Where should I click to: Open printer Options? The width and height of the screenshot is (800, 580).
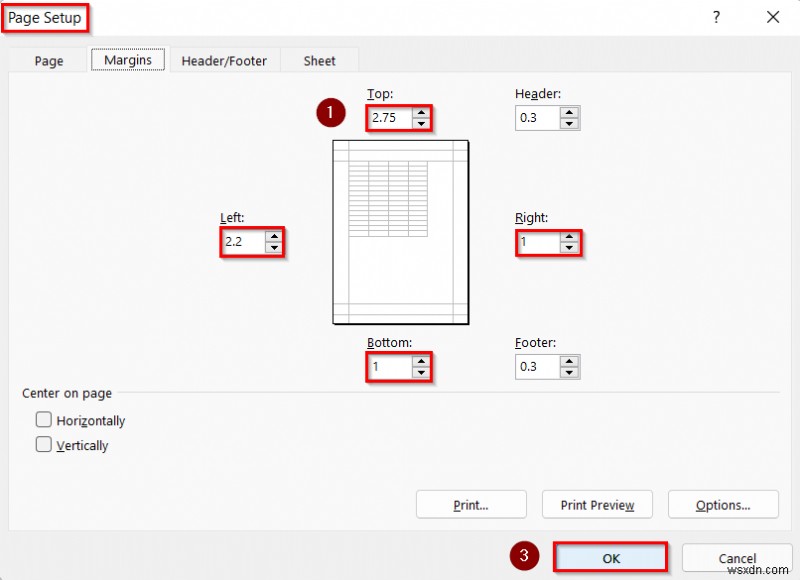pos(723,504)
